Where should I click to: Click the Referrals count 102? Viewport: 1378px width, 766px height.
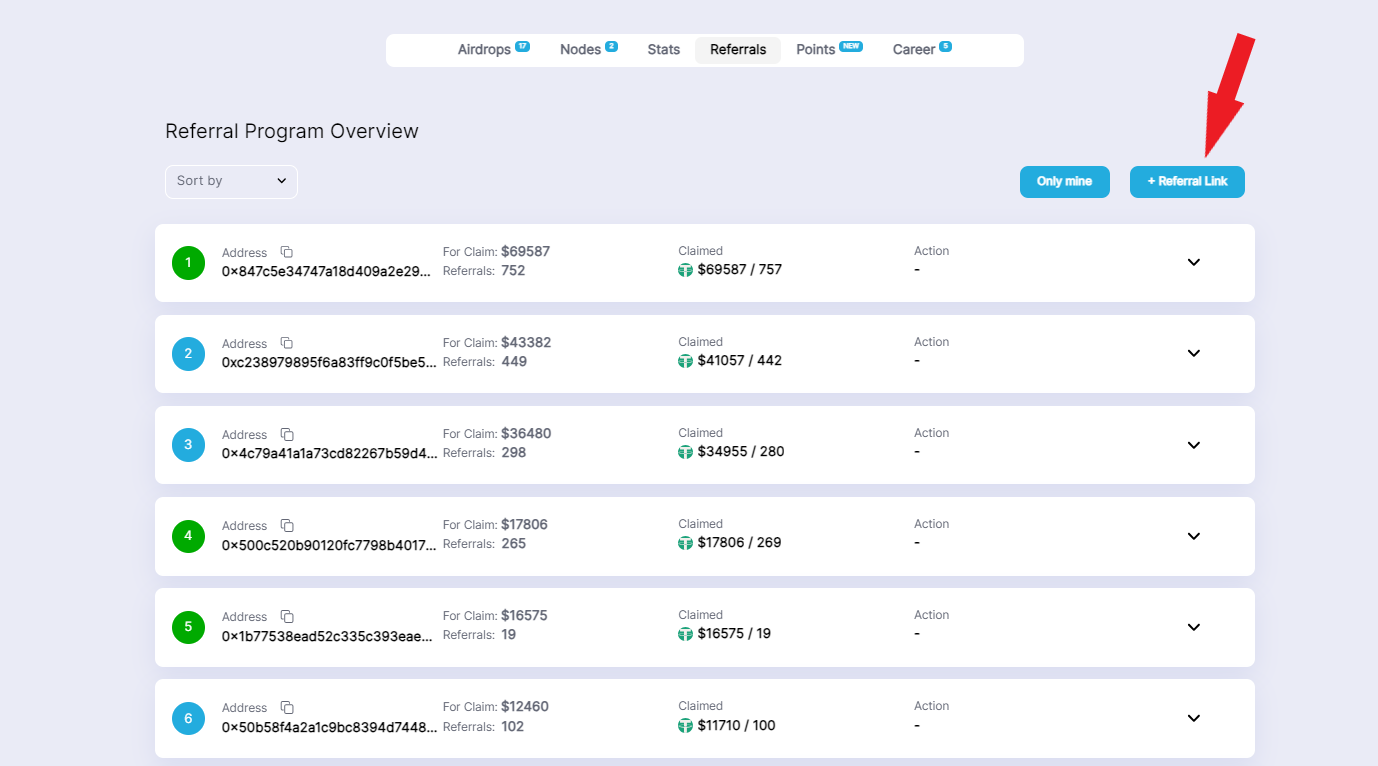[513, 726]
